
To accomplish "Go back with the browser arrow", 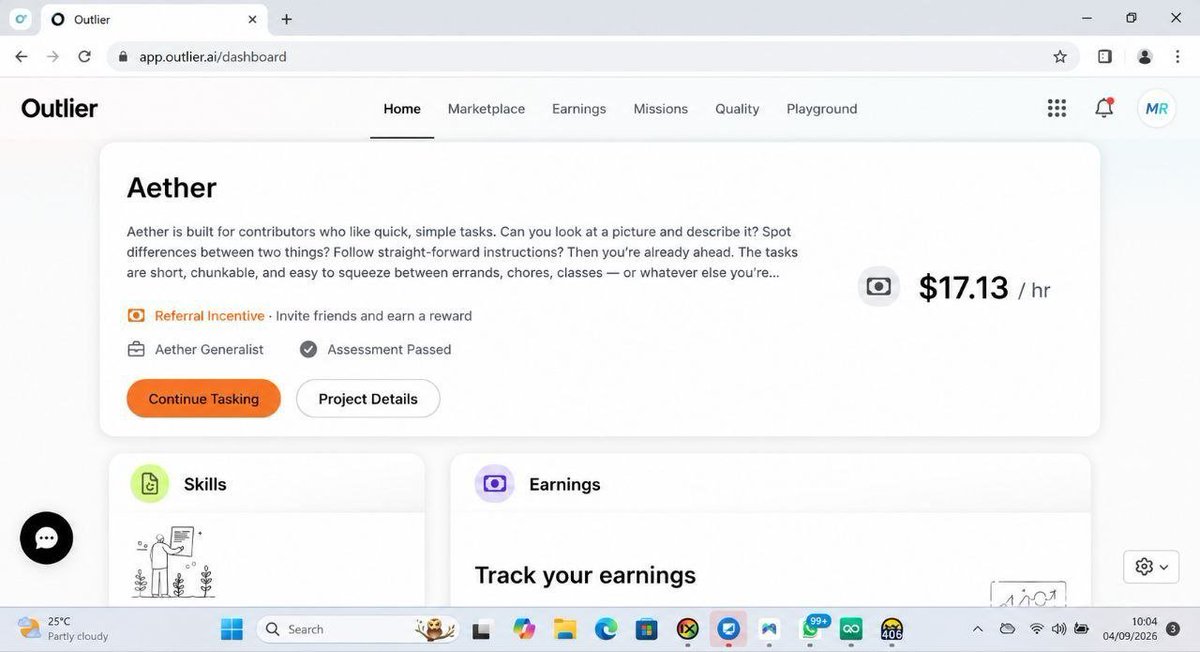I will [21, 57].
